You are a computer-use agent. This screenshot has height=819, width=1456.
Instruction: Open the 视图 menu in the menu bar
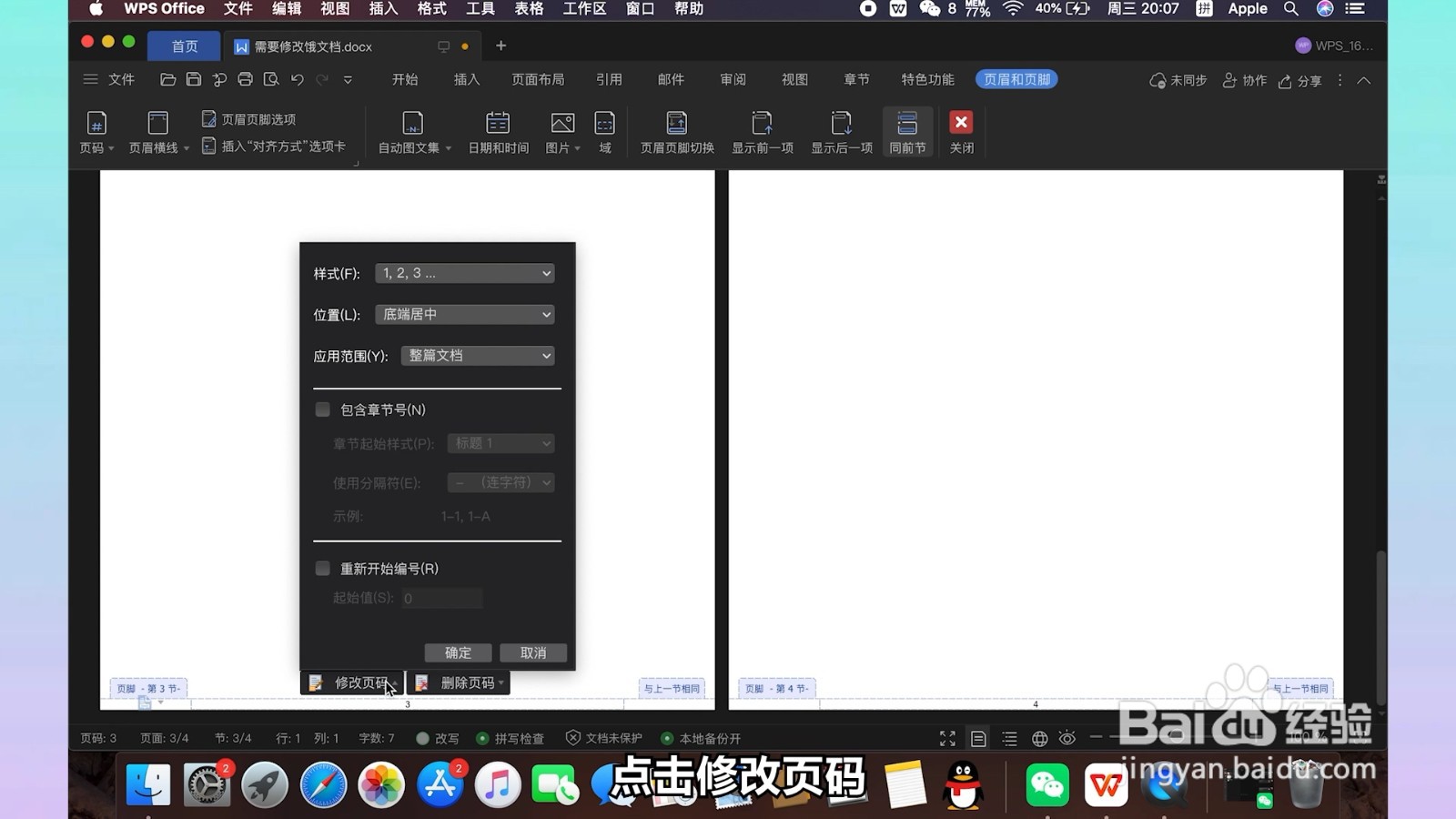click(333, 9)
